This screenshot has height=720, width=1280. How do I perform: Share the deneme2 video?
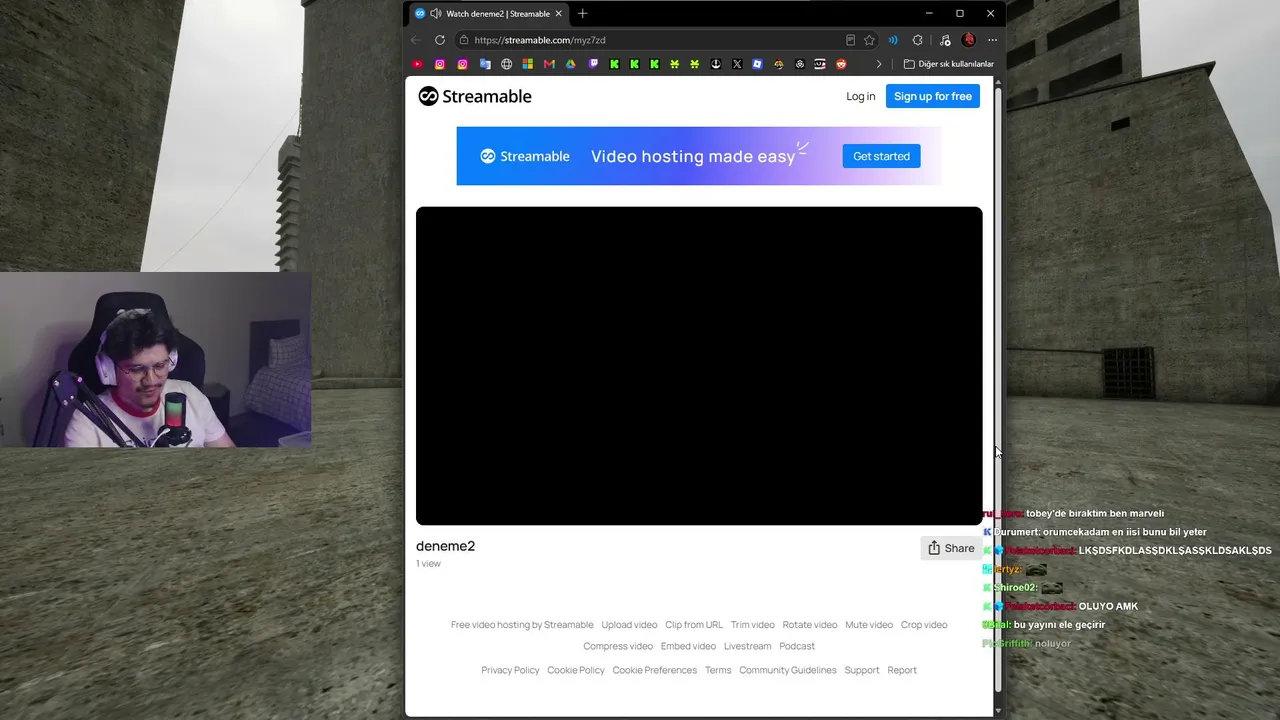point(950,548)
